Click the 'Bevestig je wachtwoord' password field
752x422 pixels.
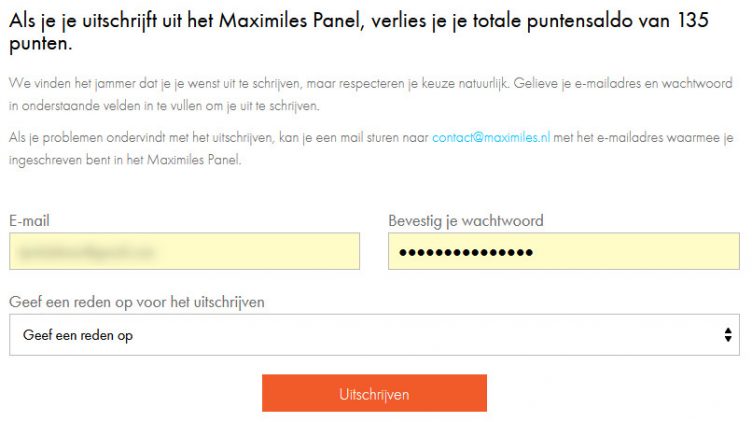pos(564,252)
